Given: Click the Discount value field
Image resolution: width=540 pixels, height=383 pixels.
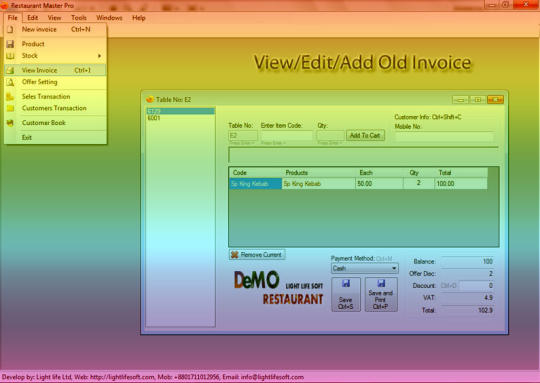Looking at the screenshot, I should pyautogui.click(x=477, y=286).
